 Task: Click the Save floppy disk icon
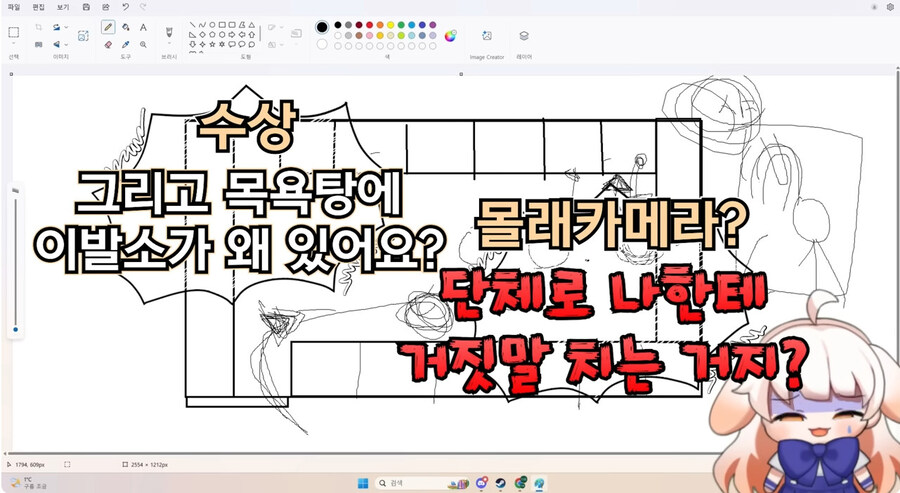point(86,7)
